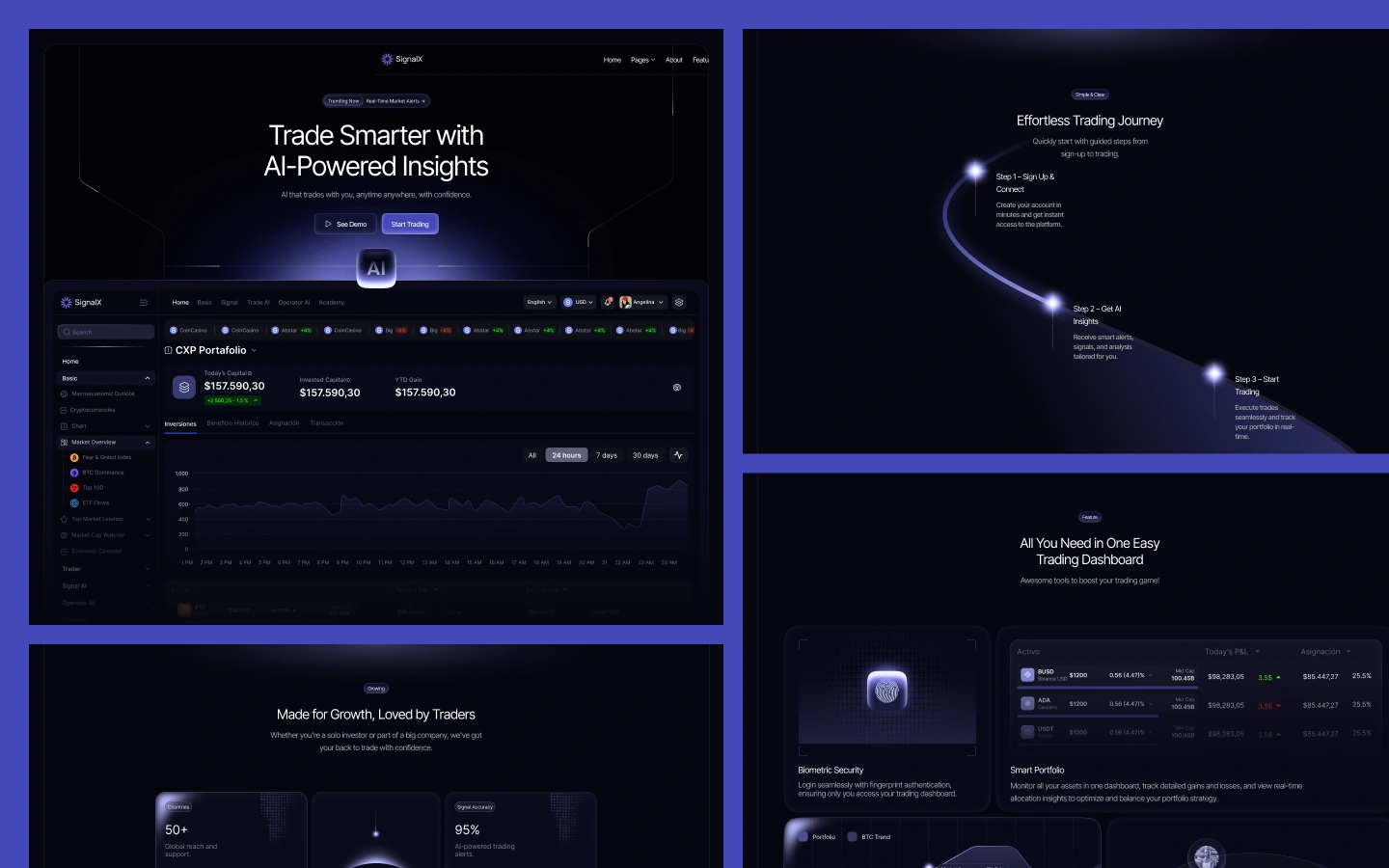Expand the Trader sidebar section
This screenshot has width=1389, height=868.
(148, 569)
